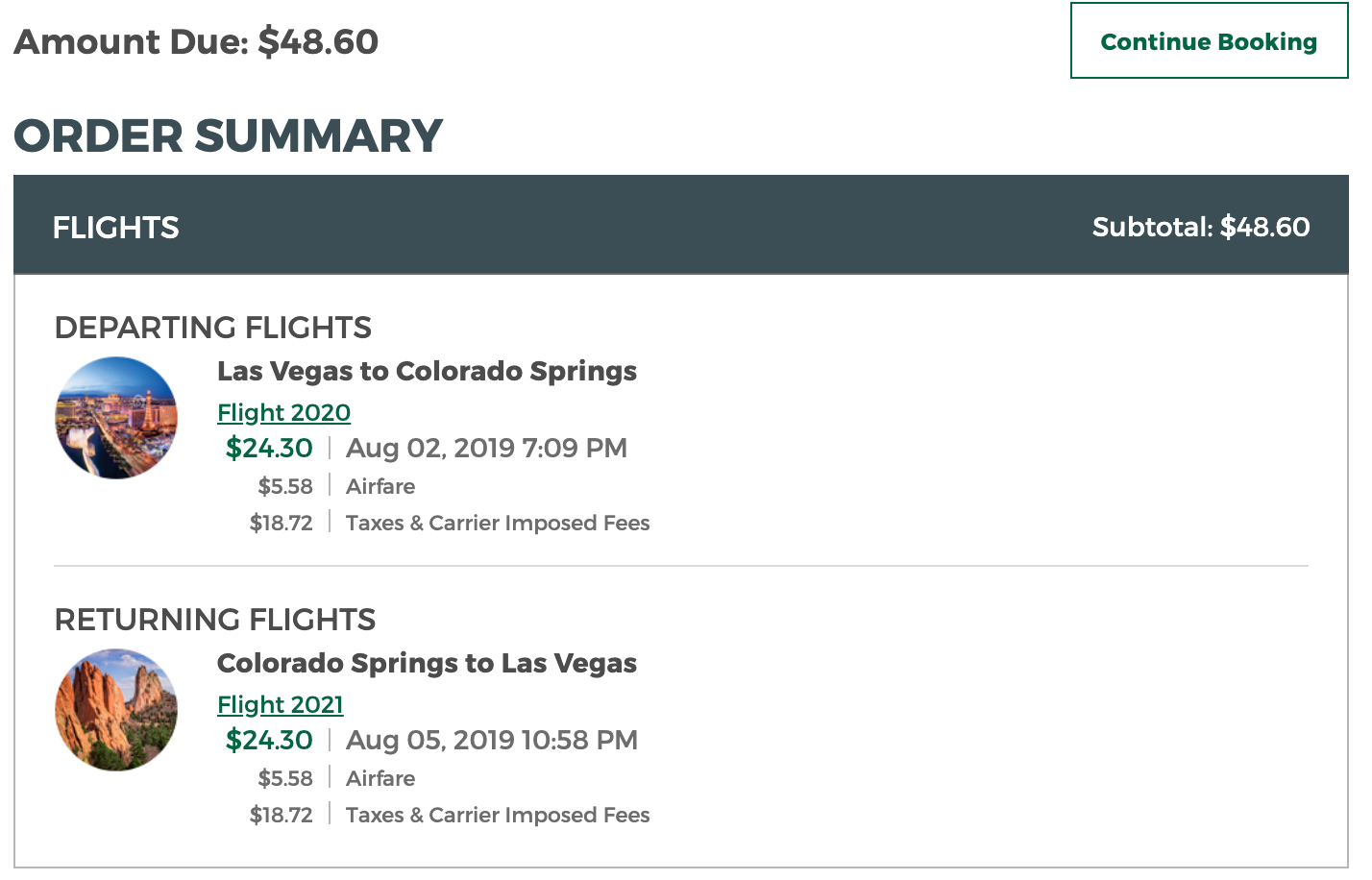The height and width of the screenshot is (880, 1372).
Task: Click the Las Vegas skyline thumbnail
Action: (x=116, y=418)
